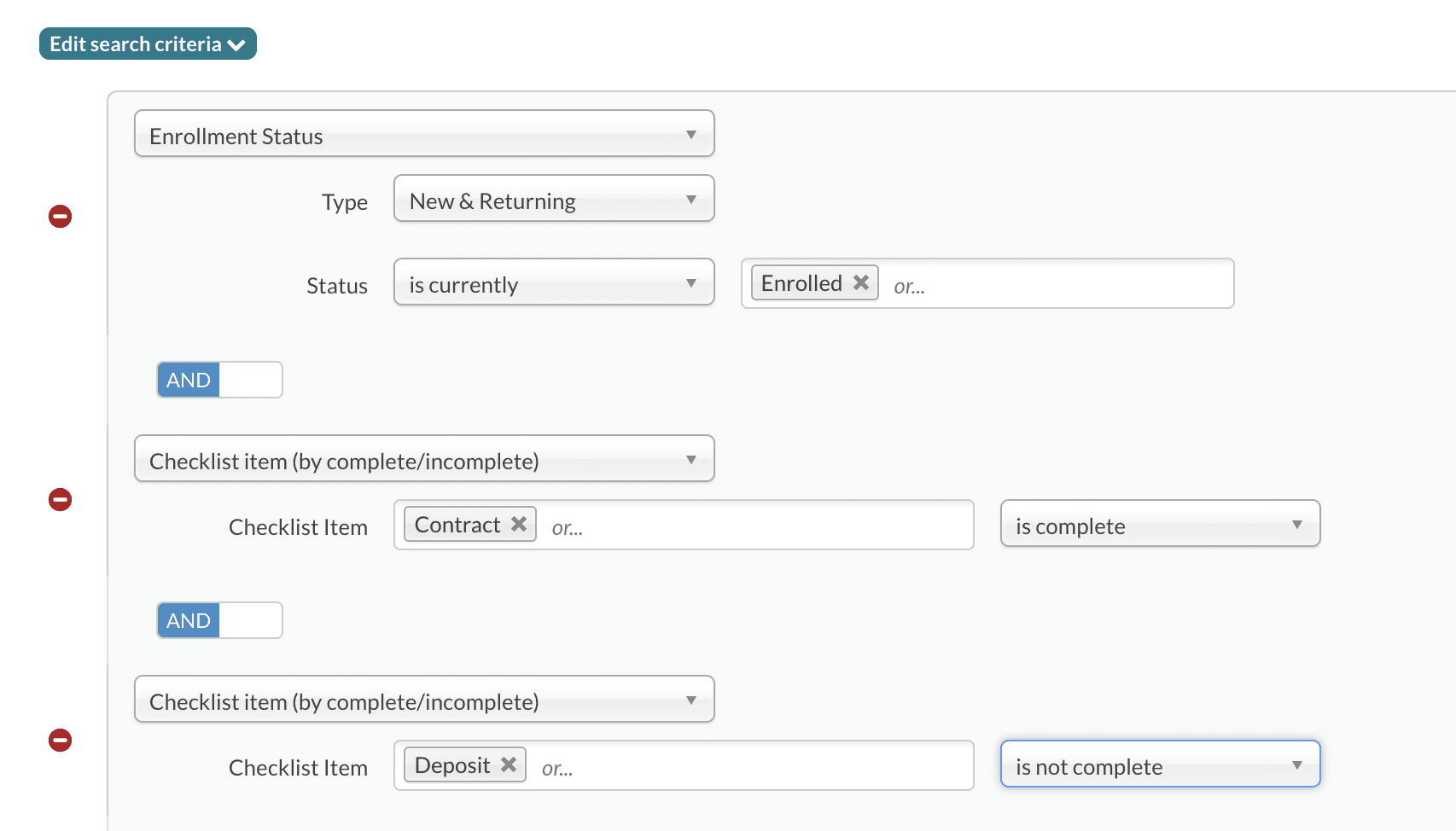
Task: Open the bottom Checklist item criteria dropdown
Action: coord(424,700)
